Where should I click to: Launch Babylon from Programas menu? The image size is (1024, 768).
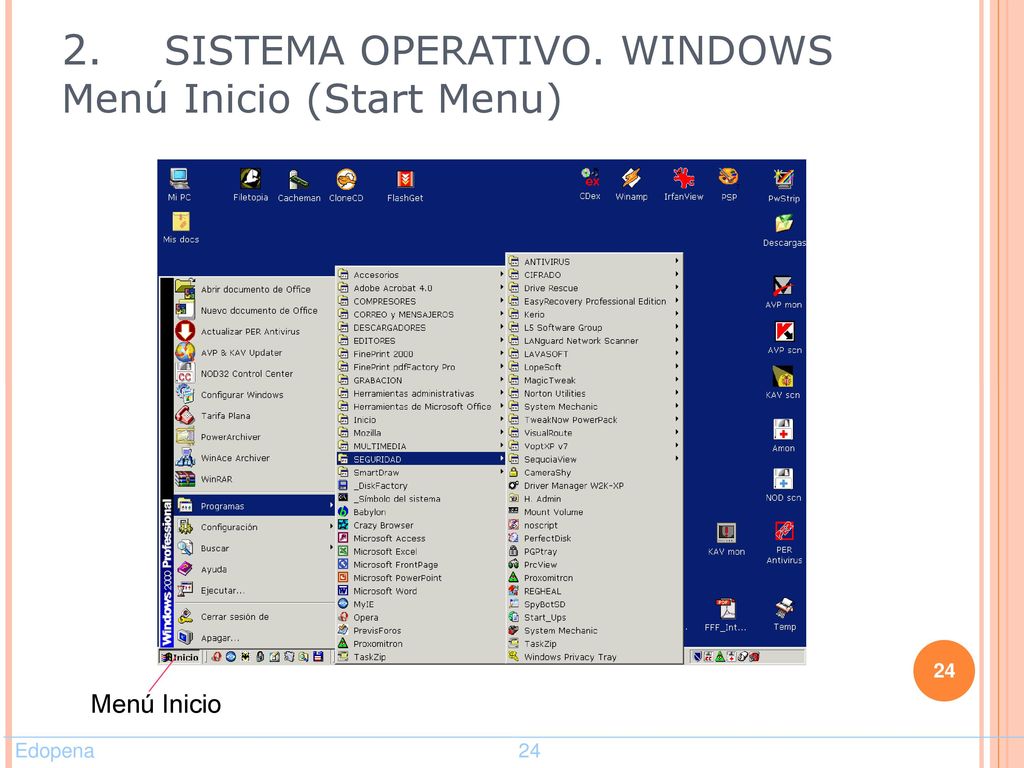pos(421,512)
